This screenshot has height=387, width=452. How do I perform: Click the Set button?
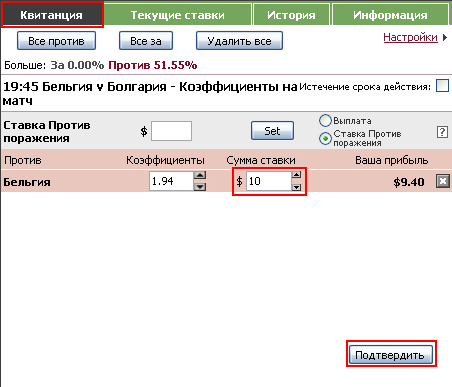[272, 131]
